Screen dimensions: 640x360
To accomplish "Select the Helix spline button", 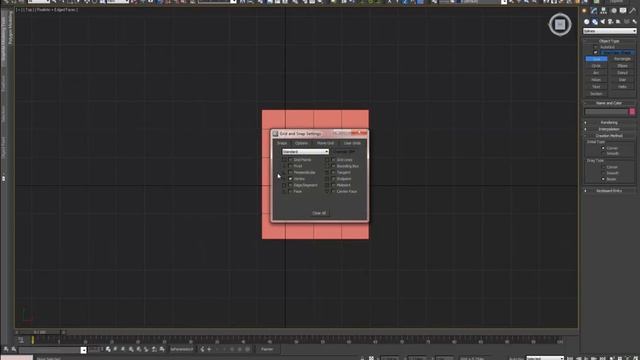I will (x=622, y=87).
